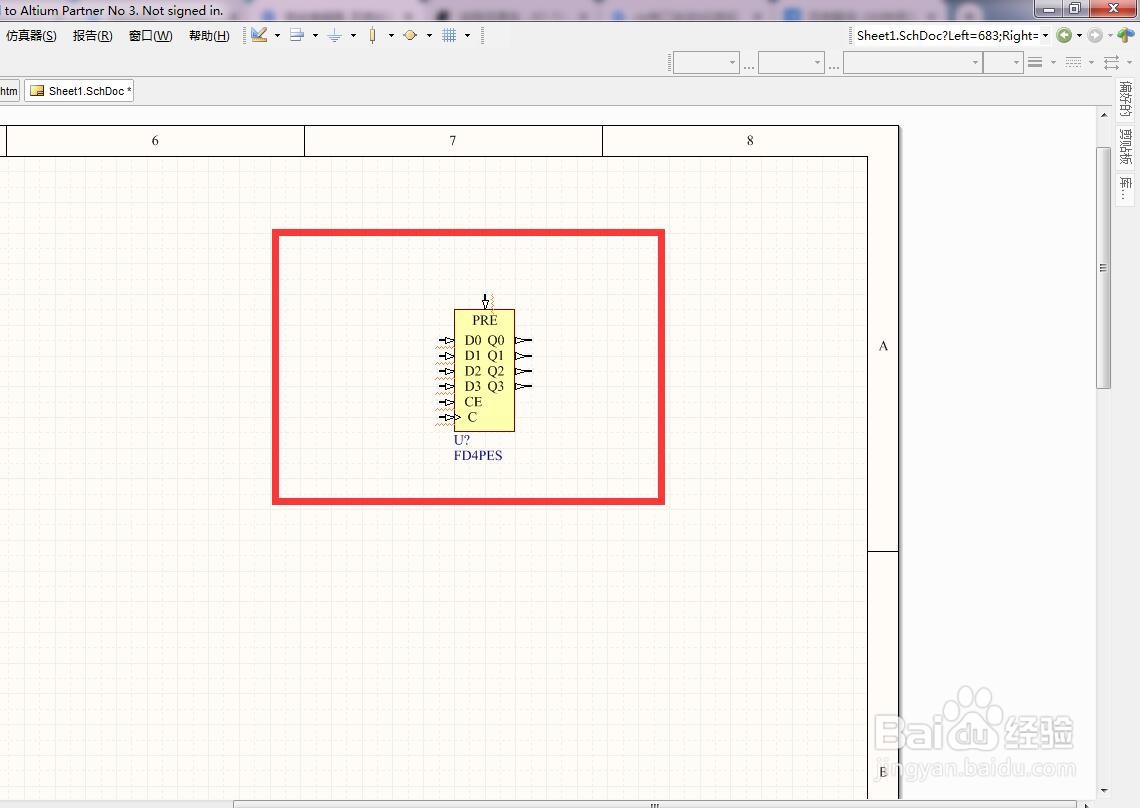Click the FD4PES component name label
The height and width of the screenshot is (808, 1140).
tap(478, 455)
